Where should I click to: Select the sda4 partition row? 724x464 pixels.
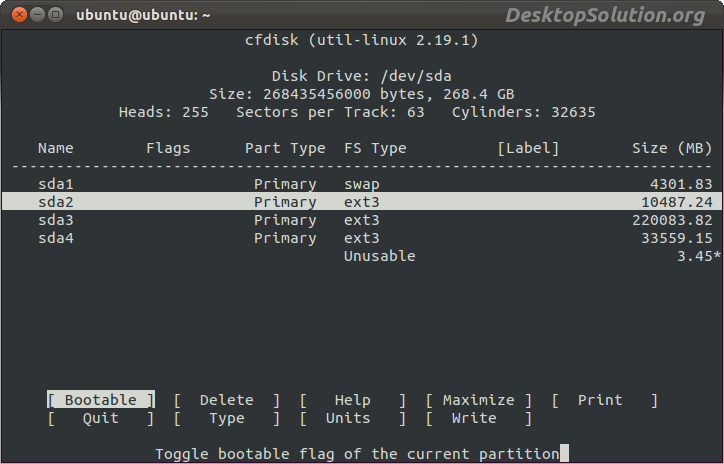361,238
